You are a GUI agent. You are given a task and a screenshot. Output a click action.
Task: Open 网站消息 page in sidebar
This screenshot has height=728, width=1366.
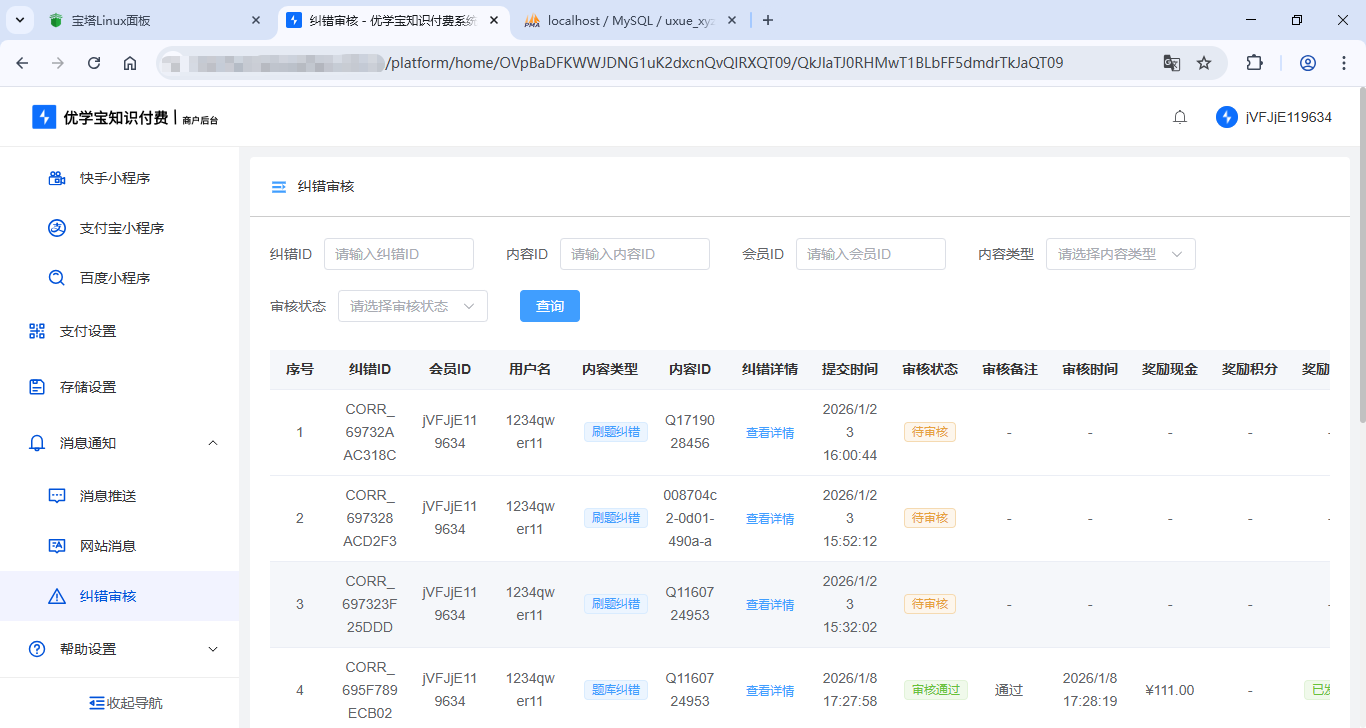coord(107,546)
